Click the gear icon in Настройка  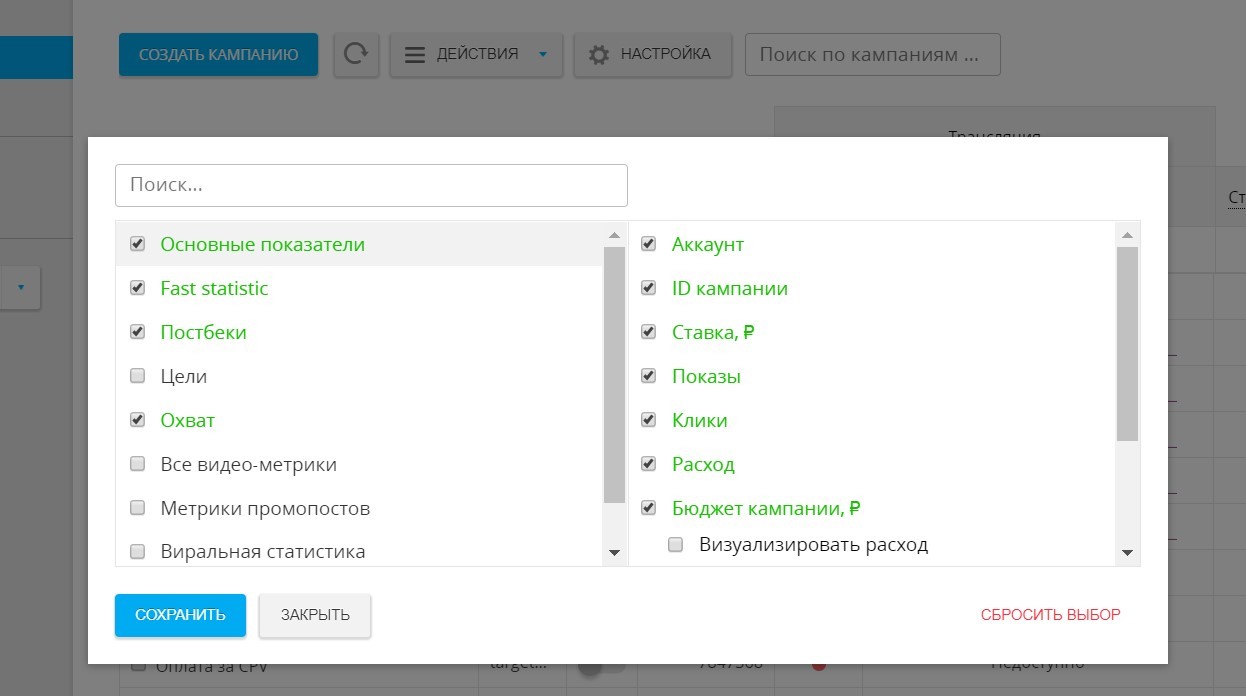[x=599, y=55]
